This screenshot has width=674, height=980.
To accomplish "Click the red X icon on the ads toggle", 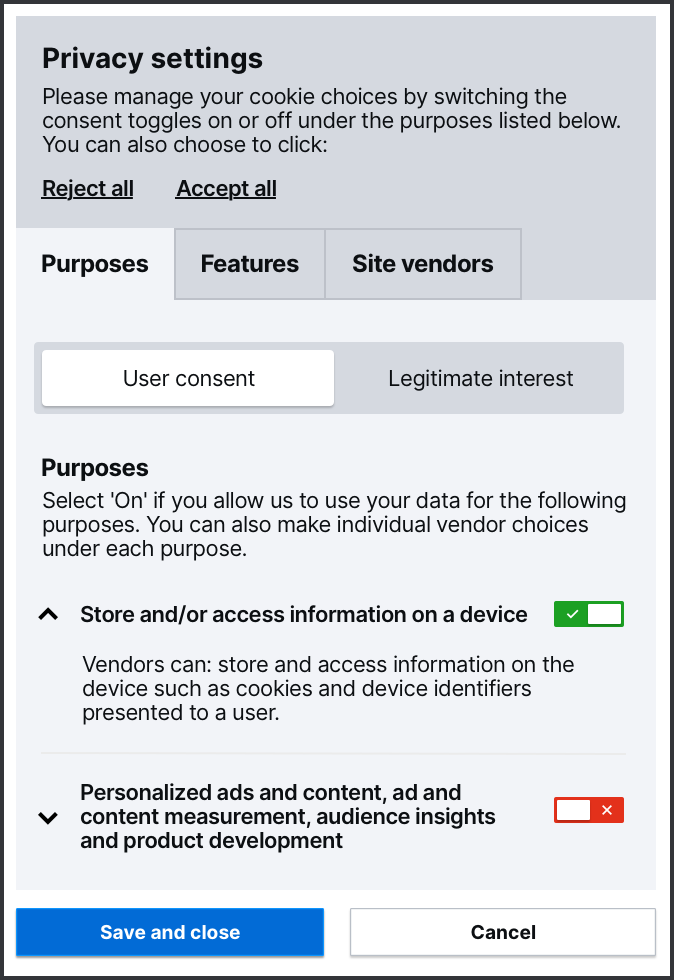I will pyautogui.click(x=606, y=810).
